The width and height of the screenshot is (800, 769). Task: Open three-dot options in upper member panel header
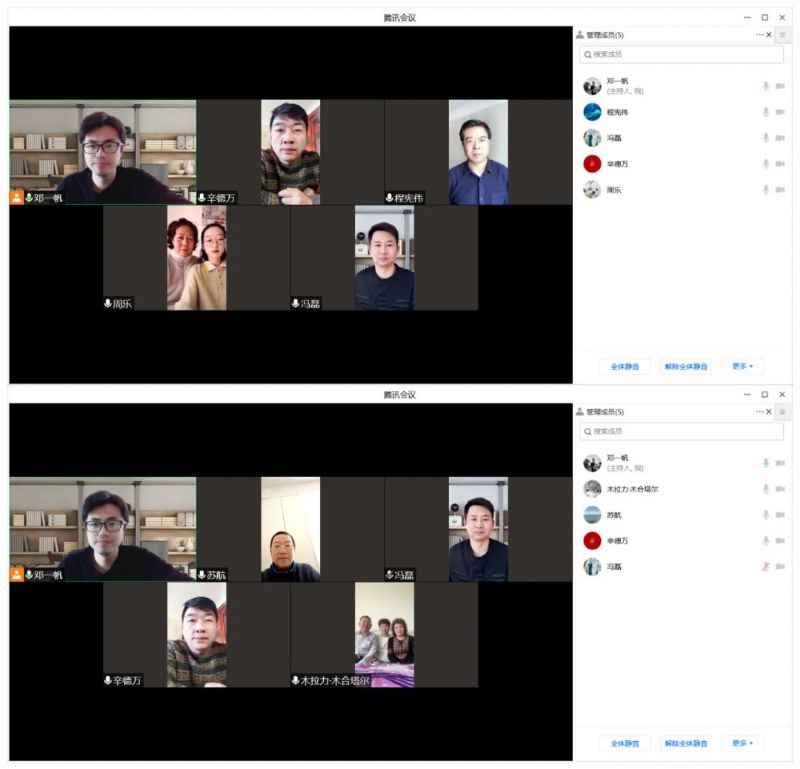pyautogui.click(x=759, y=35)
